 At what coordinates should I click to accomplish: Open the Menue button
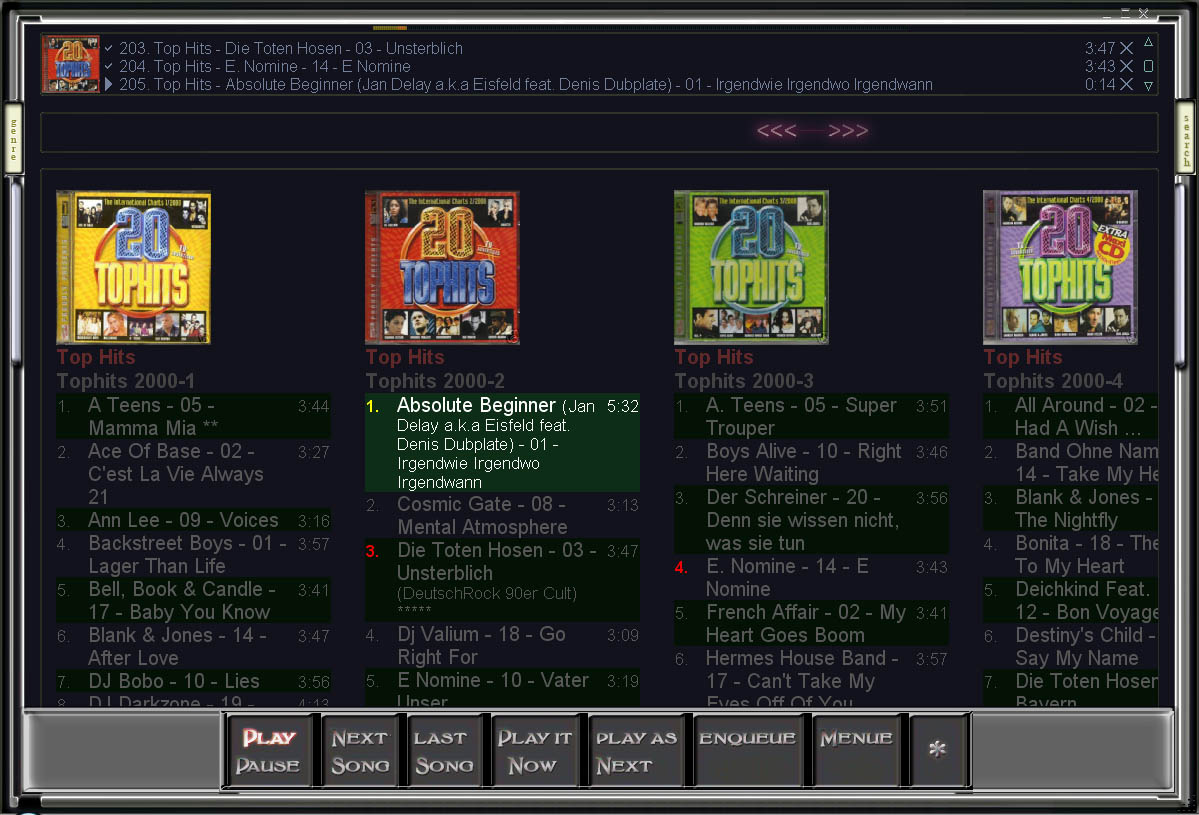pos(856,740)
